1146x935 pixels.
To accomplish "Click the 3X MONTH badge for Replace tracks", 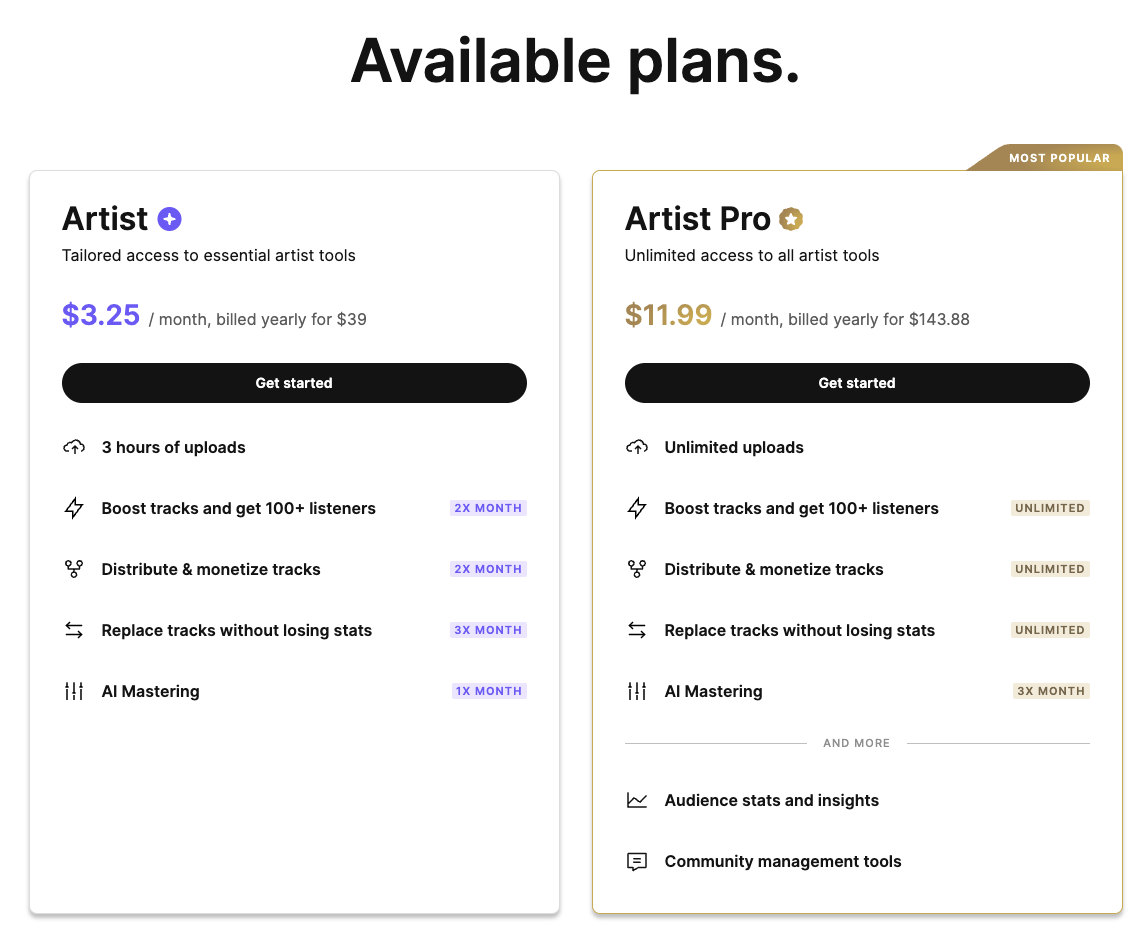I will coord(488,630).
